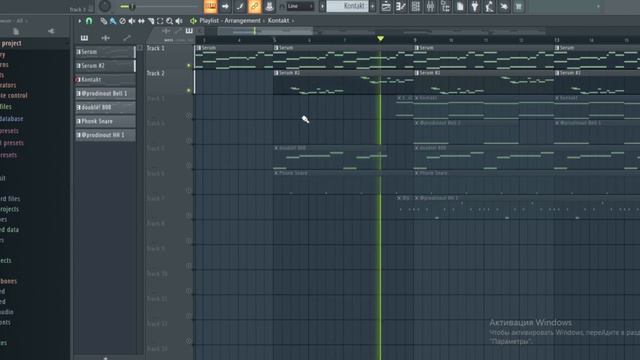Screen dimensions: 640x360
Task: Select the Slip tool in Playlist toolbar
Action: pos(141,21)
